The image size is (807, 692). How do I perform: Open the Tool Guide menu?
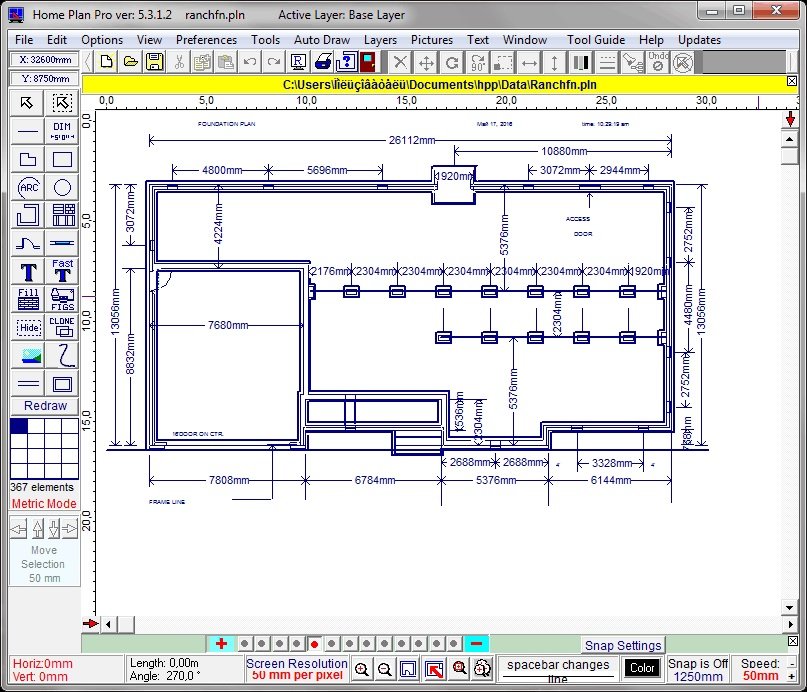pyautogui.click(x=595, y=40)
